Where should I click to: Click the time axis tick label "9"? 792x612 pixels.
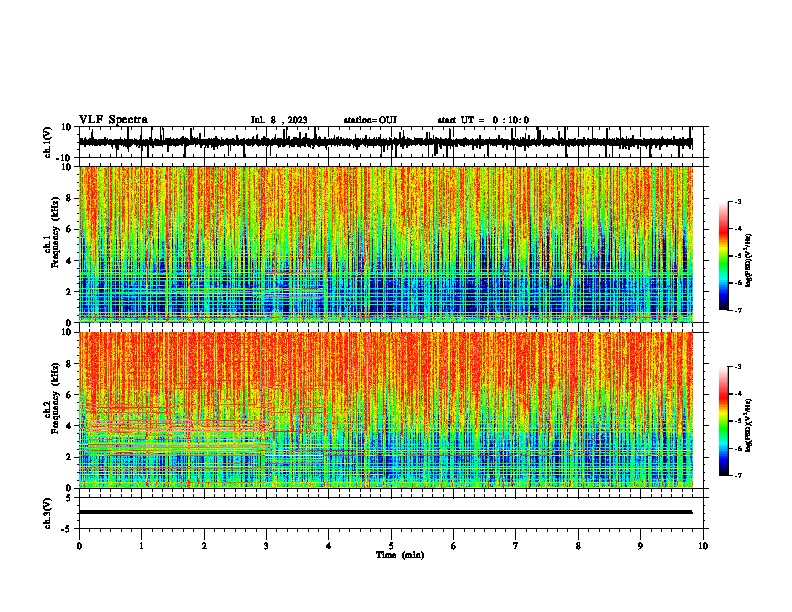pyautogui.click(x=640, y=546)
